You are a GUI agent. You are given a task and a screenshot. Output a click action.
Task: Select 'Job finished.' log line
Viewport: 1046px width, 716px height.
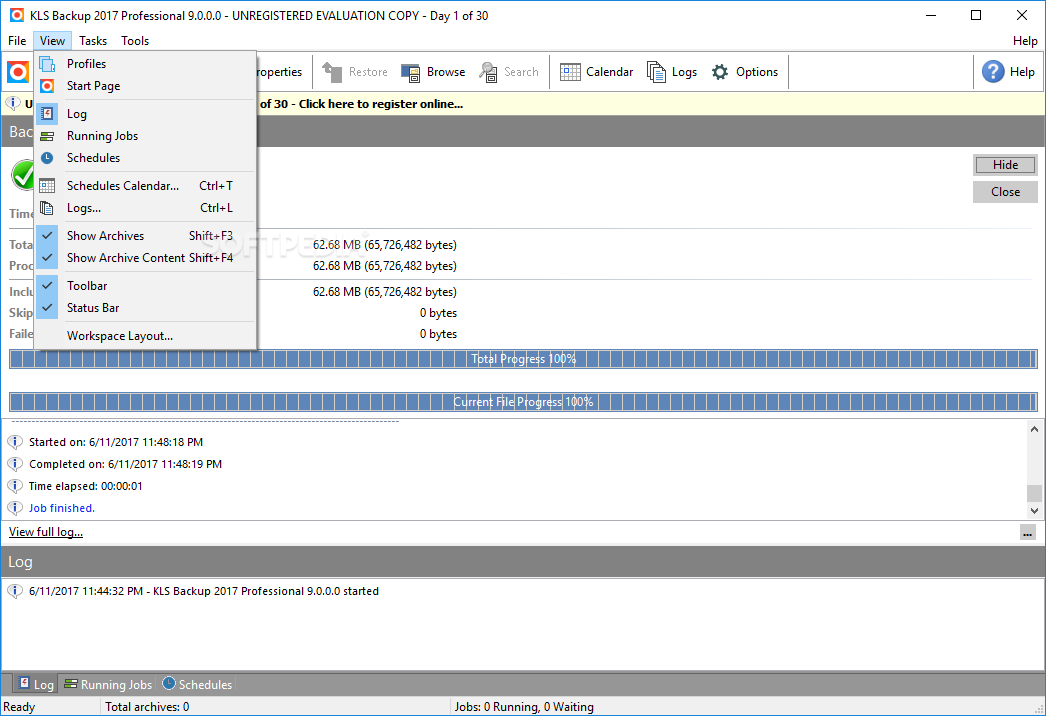pos(62,508)
